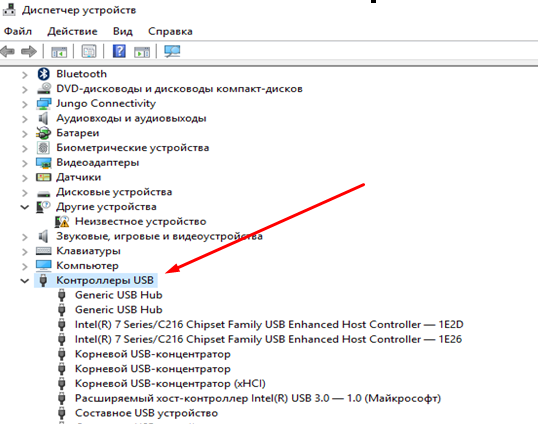The width and height of the screenshot is (538, 424).
Task: Select the first Generic USB Hub entry
Action: coord(119,295)
